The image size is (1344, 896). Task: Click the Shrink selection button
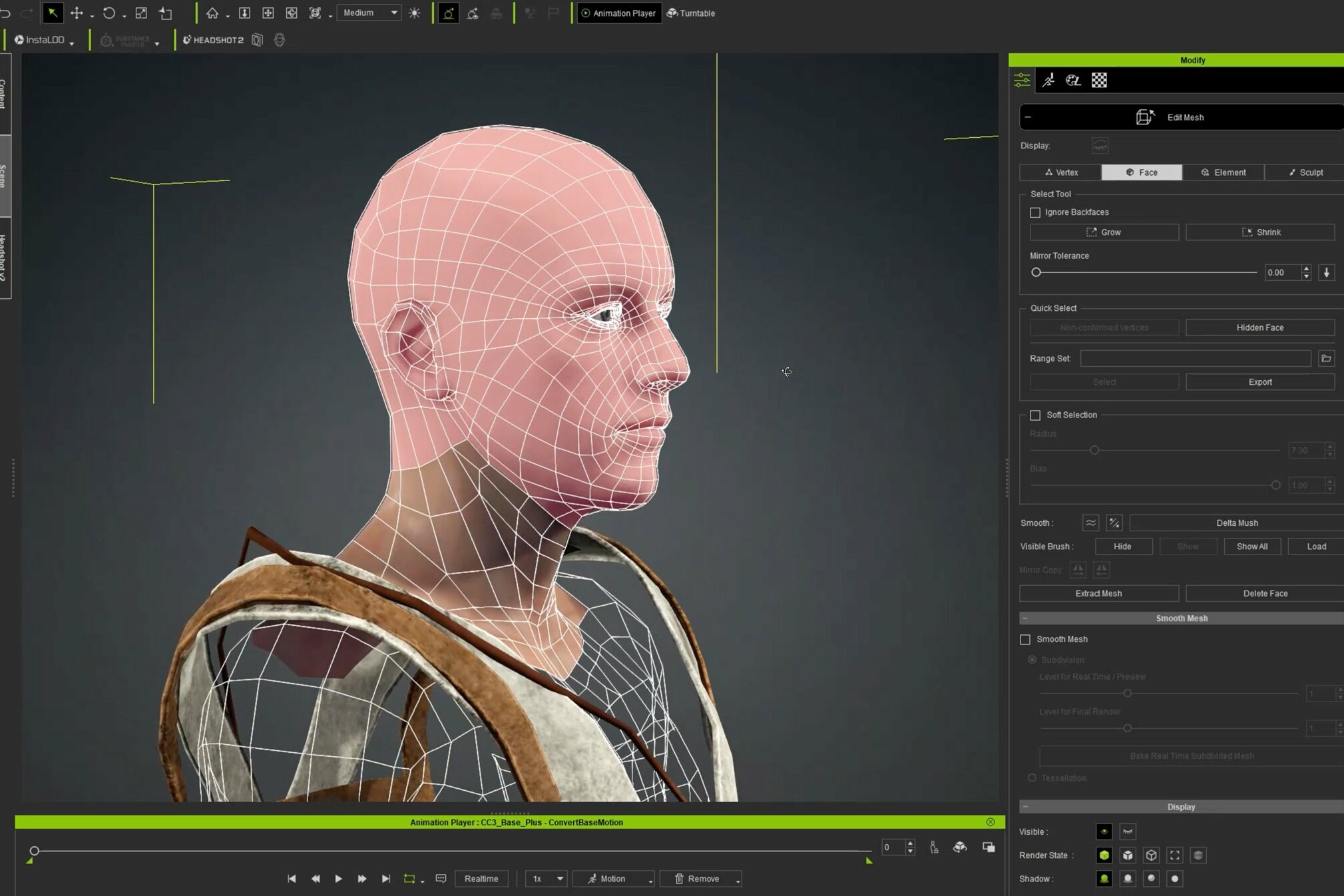point(1260,232)
